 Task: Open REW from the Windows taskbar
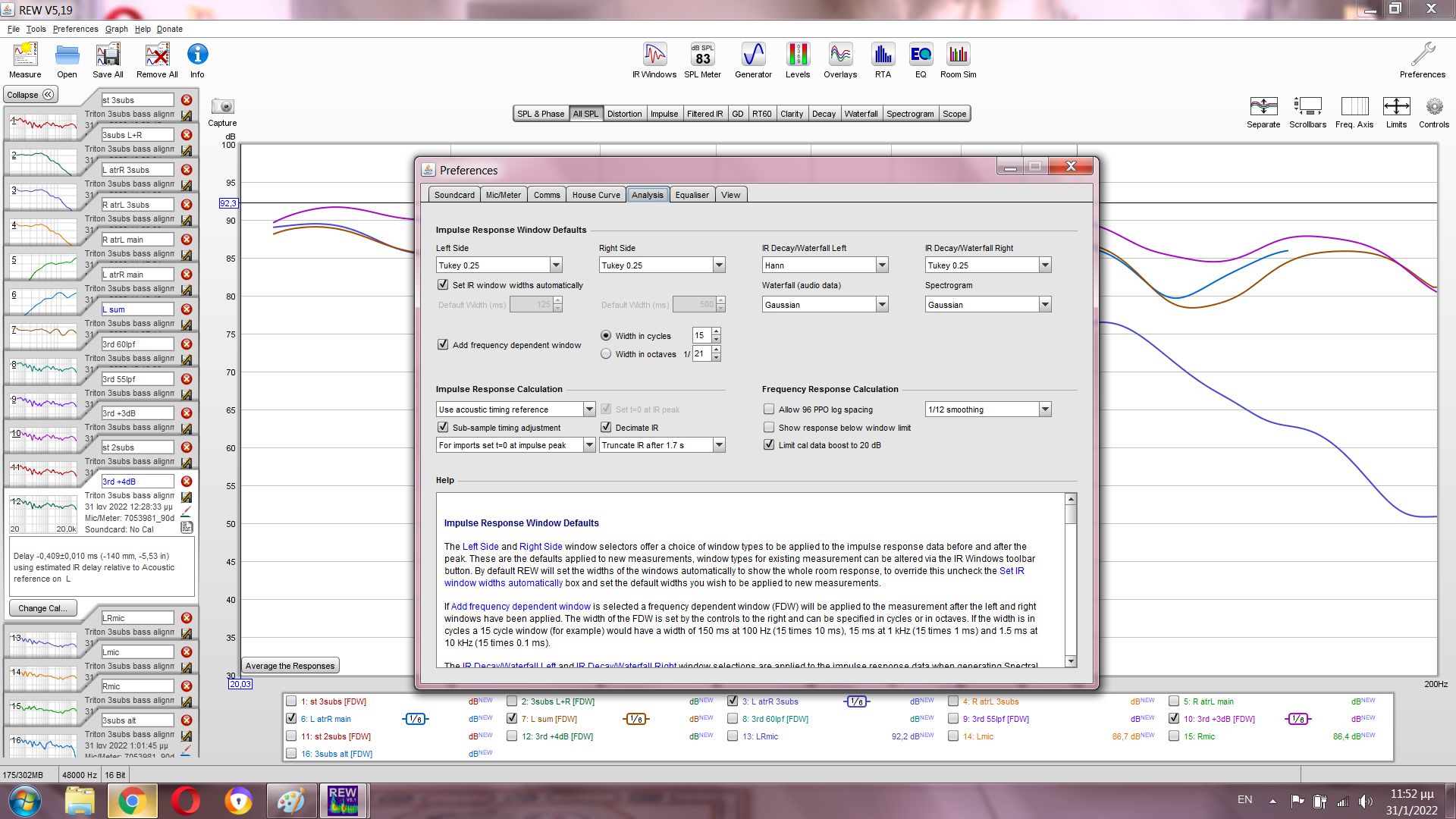[343, 800]
